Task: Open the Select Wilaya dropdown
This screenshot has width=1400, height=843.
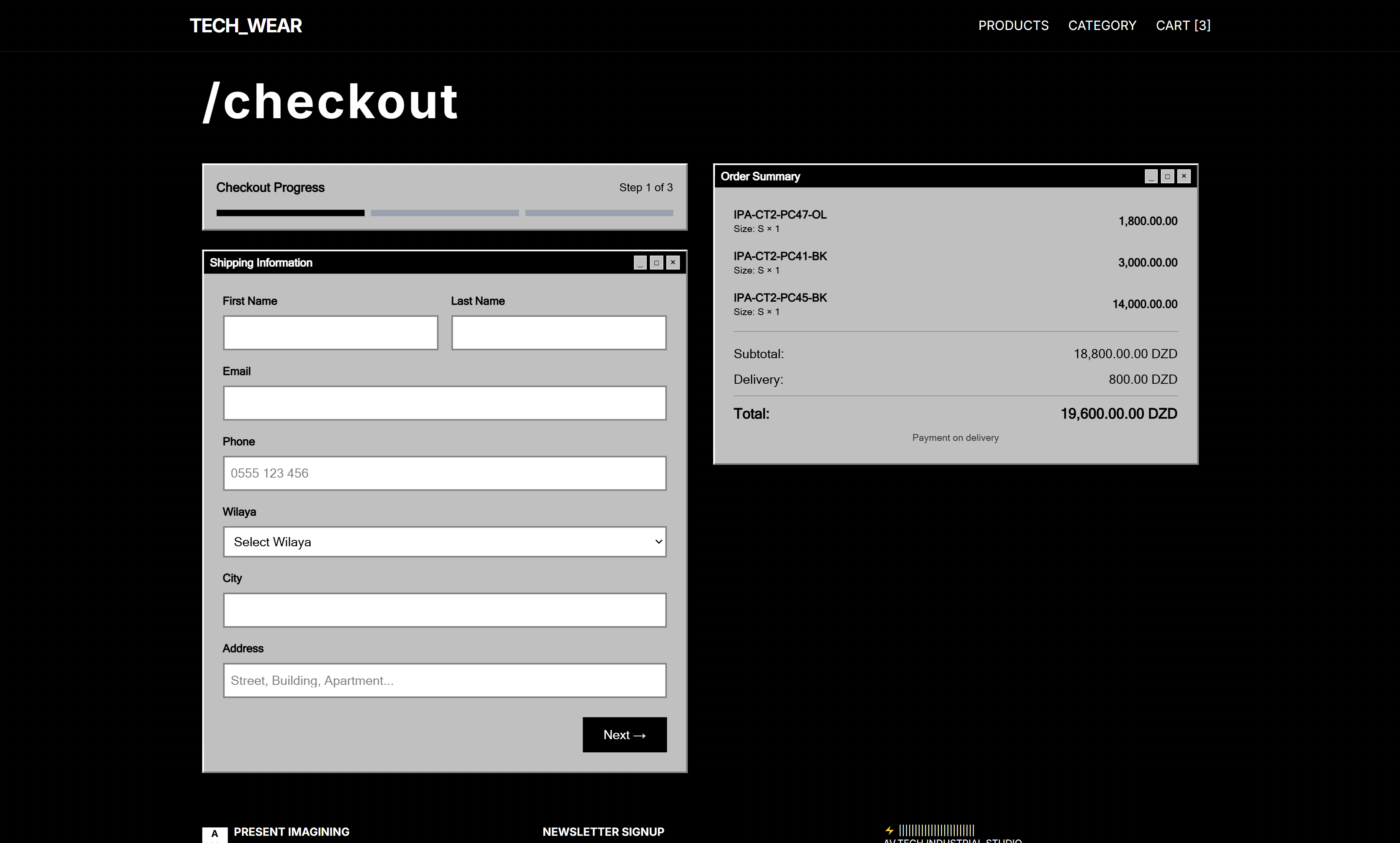Action: click(445, 542)
